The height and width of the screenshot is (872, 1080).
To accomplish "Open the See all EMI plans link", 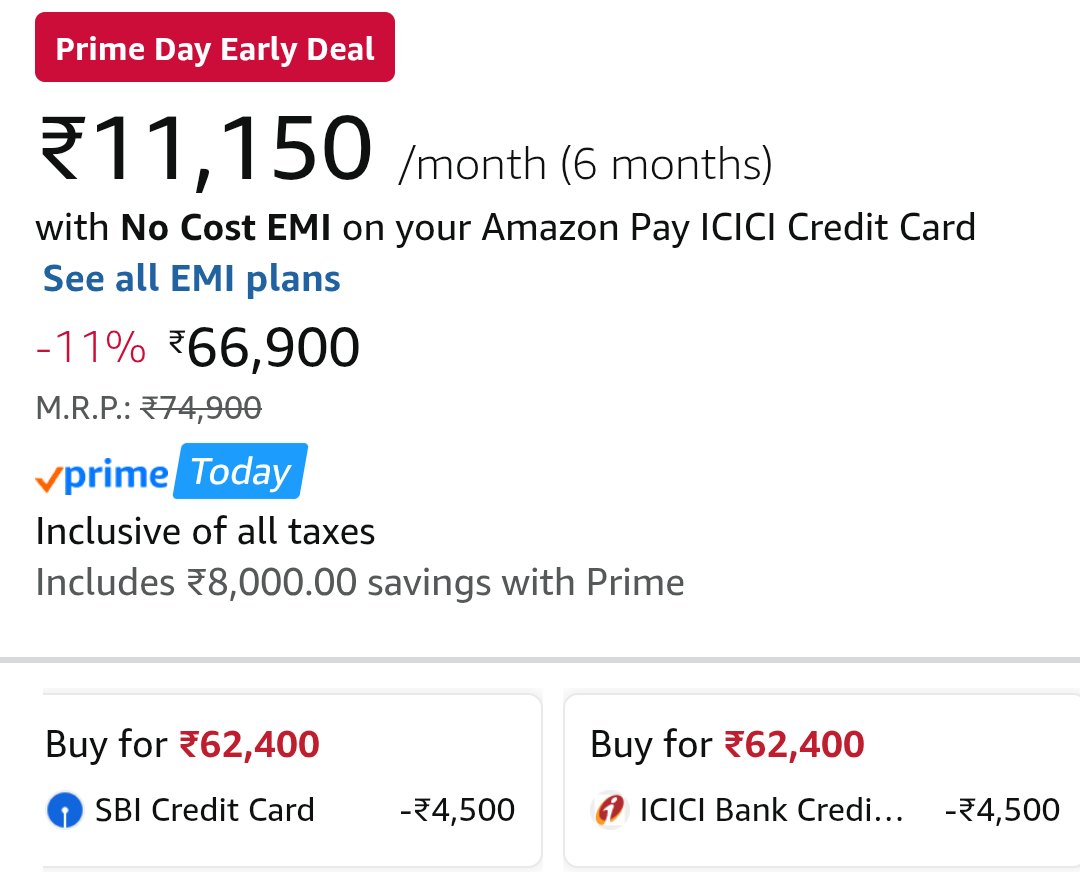I will pos(192,279).
